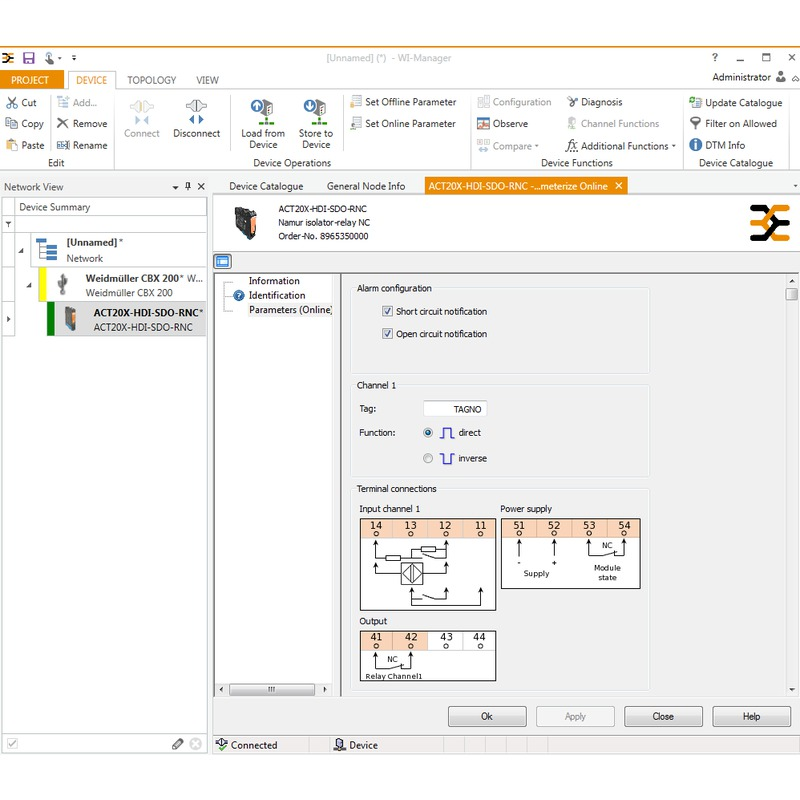Click the Device Summary header field
This screenshot has width=800, height=800.
(111, 207)
